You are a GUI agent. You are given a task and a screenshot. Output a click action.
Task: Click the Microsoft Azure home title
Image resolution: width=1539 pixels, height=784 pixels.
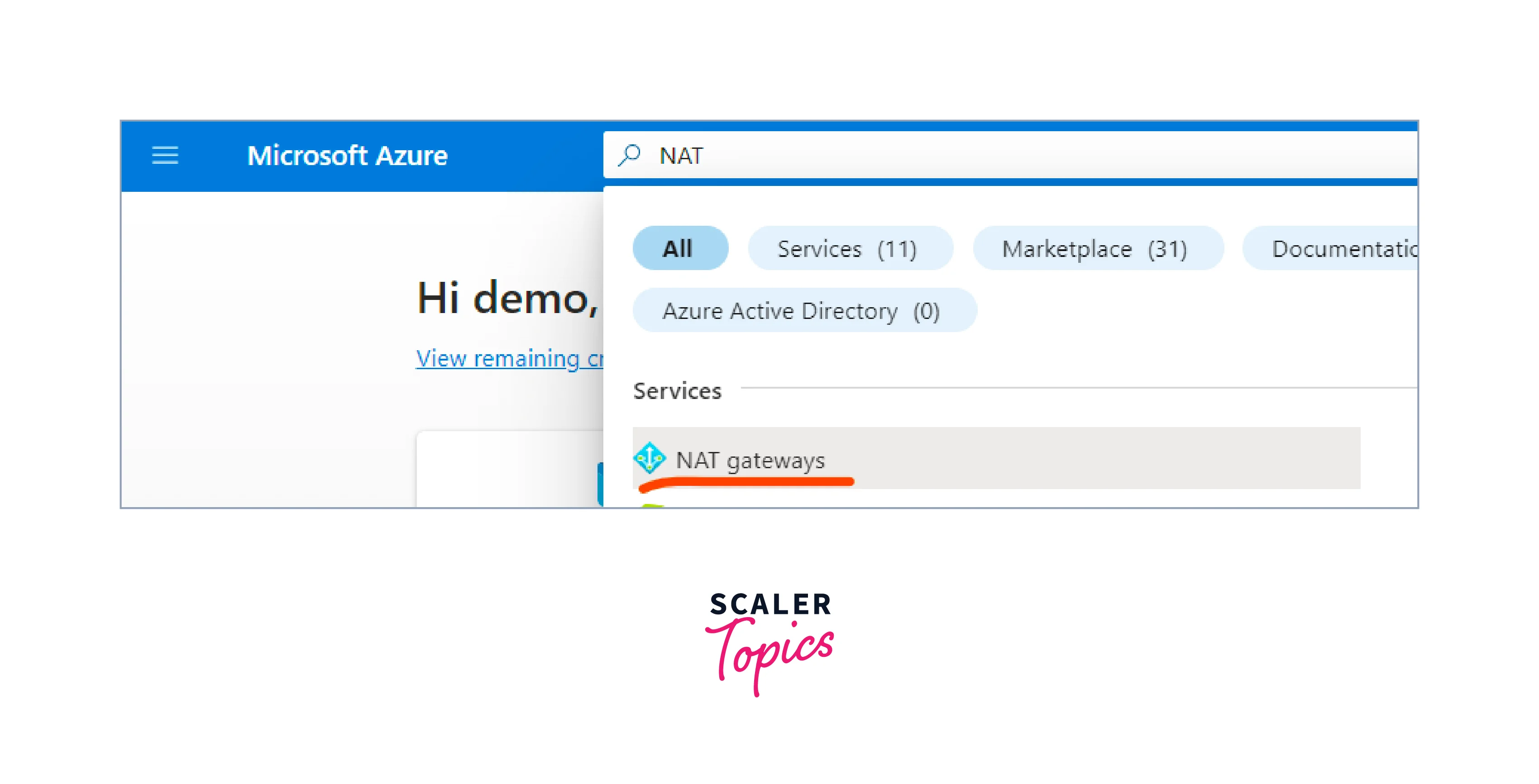tap(347, 155)
